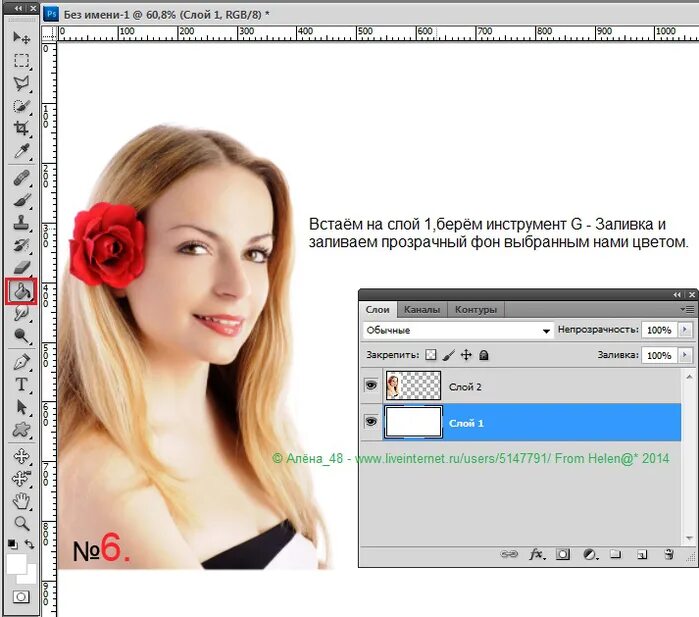The image size is (699, 617).
Task: Toggle lock all for the layer
Action: [x=484, y=355]
